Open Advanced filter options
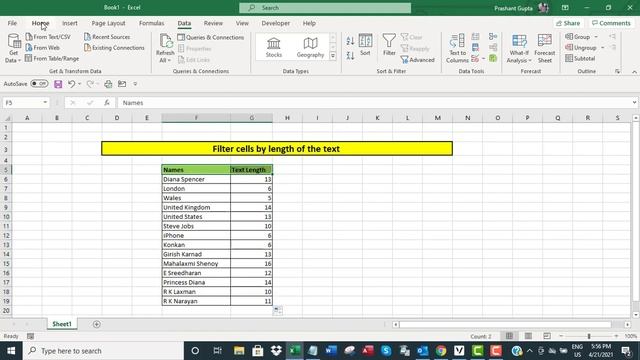The image size is (640, 360). click(418, 60)
